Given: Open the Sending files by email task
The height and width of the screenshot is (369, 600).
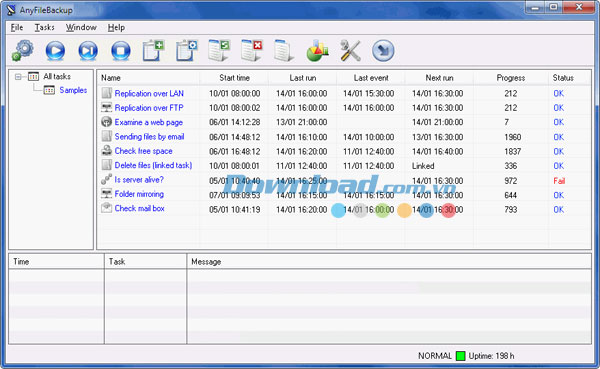Looking at the screenshot, I should [150, 137].
